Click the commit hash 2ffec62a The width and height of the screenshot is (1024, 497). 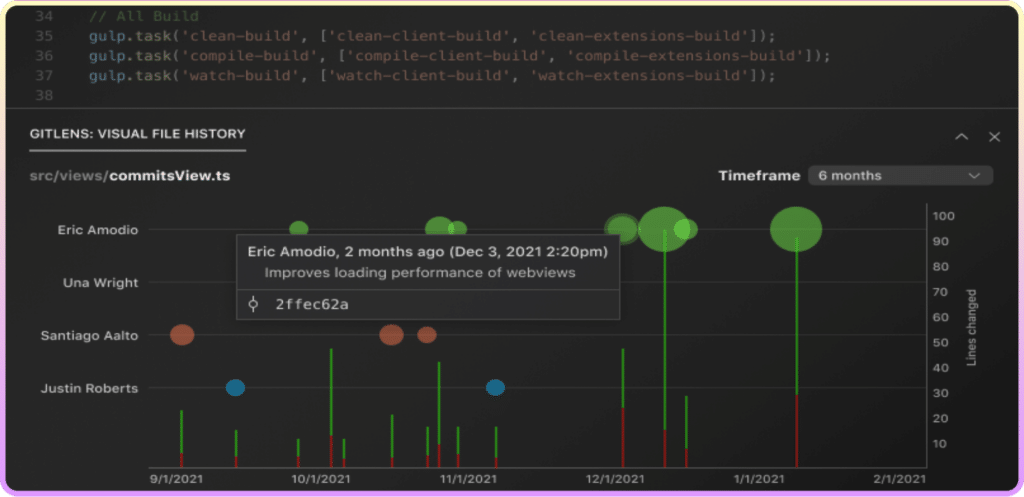click(x=312, y=304)
